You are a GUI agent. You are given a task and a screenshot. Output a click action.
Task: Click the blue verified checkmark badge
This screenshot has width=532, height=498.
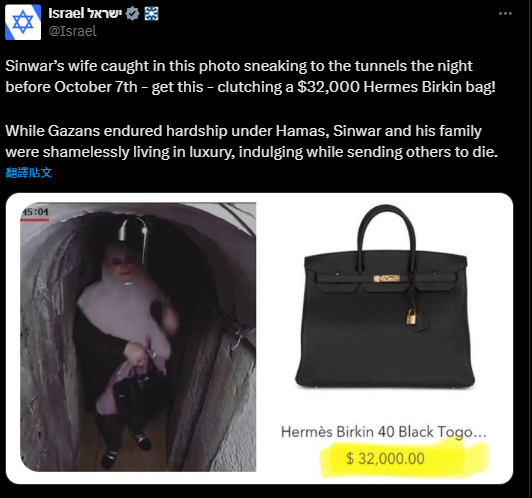coord(132,14)
